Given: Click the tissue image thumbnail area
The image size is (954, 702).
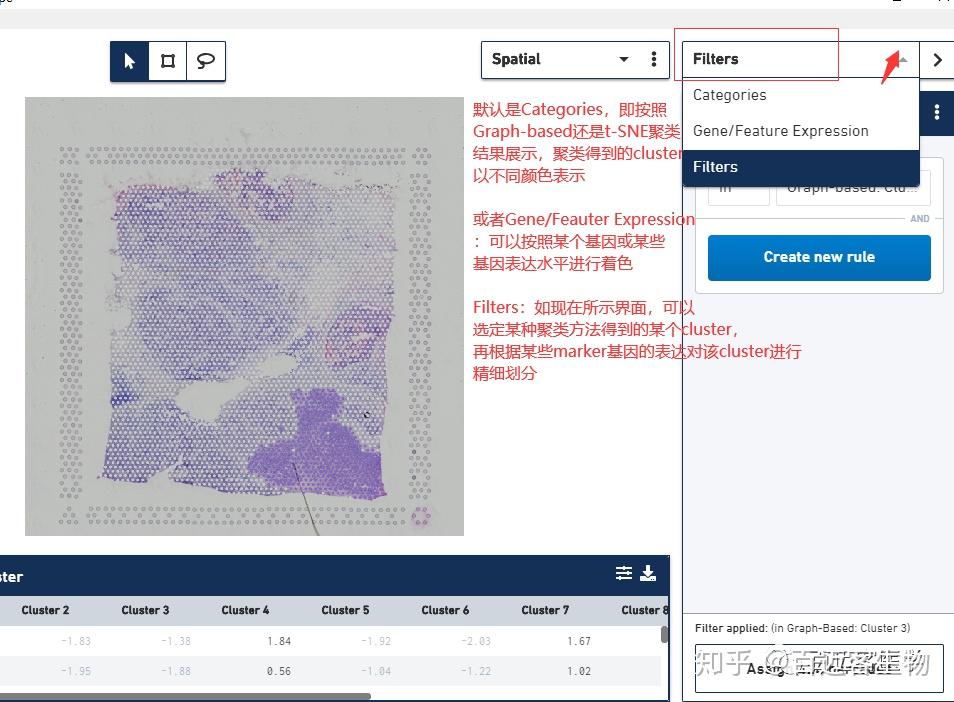Looking at the screenshot, I should click(x=243, y=315).
